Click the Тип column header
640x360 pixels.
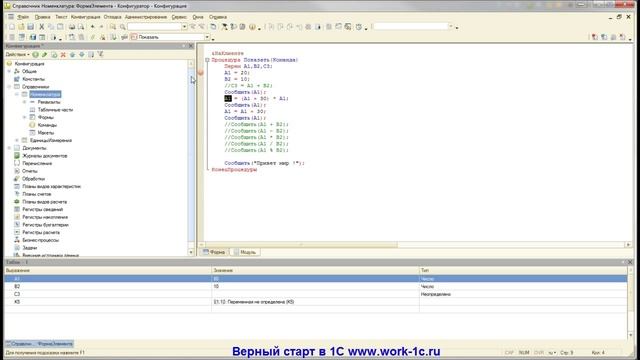[x=523, y=270]
